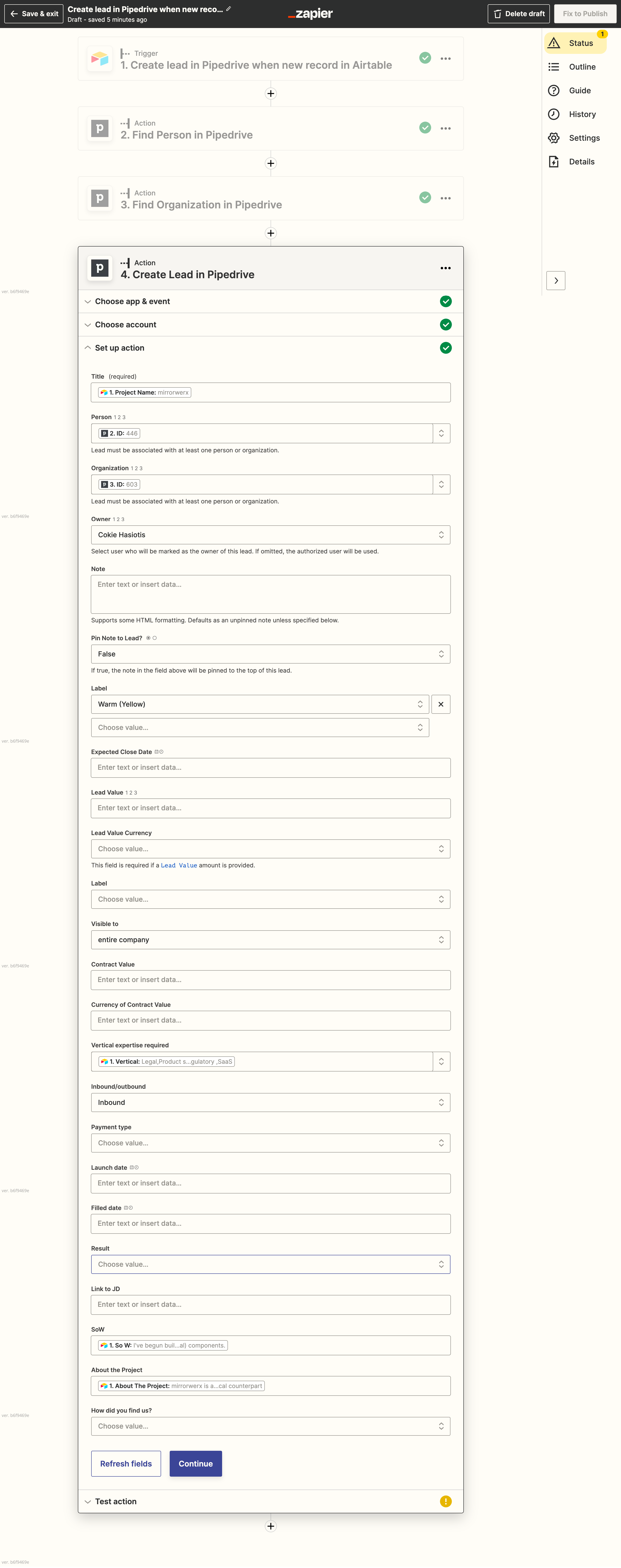This screenshot has height=1568, width=621.
Task: Open the Organization field dropdown arrows
Action: click(441, 484)
